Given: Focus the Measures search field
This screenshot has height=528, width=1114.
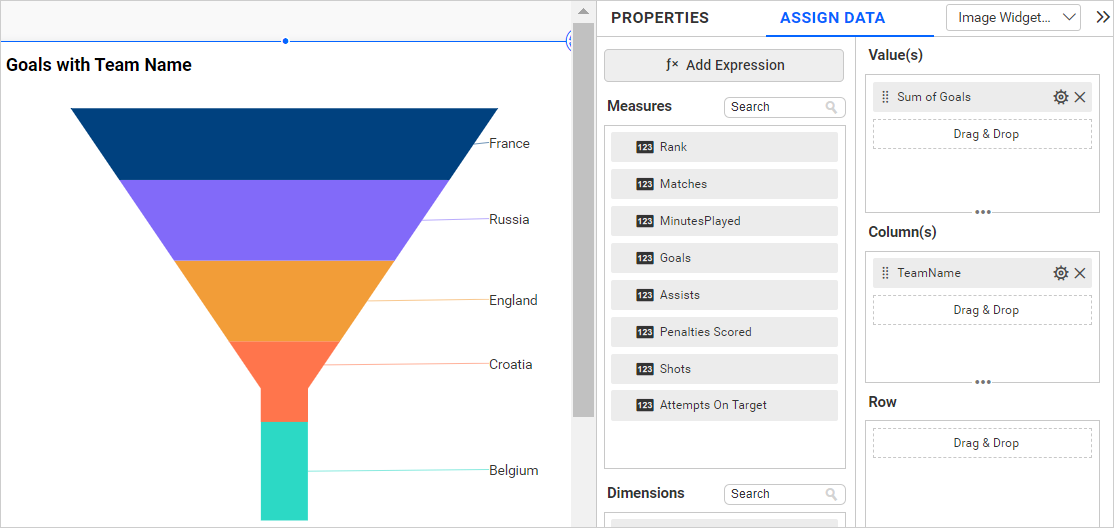Looking at the screenshot, I should click(x=775, y=107).
